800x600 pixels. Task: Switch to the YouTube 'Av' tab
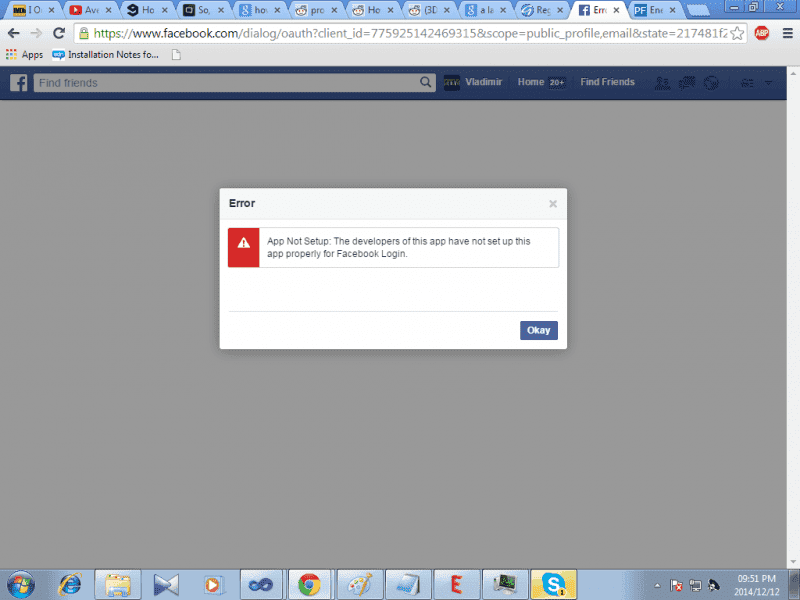pyautogui.click(x=90, y=10)
